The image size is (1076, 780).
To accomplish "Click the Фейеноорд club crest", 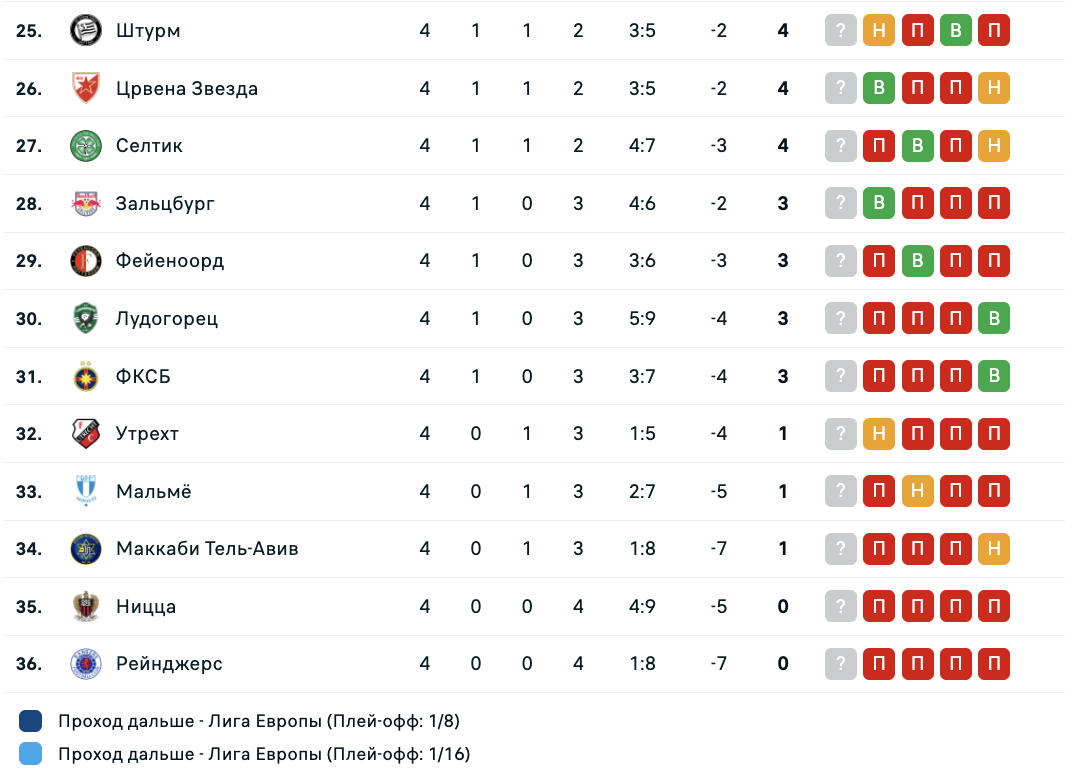I will click(x=85, y=261).
